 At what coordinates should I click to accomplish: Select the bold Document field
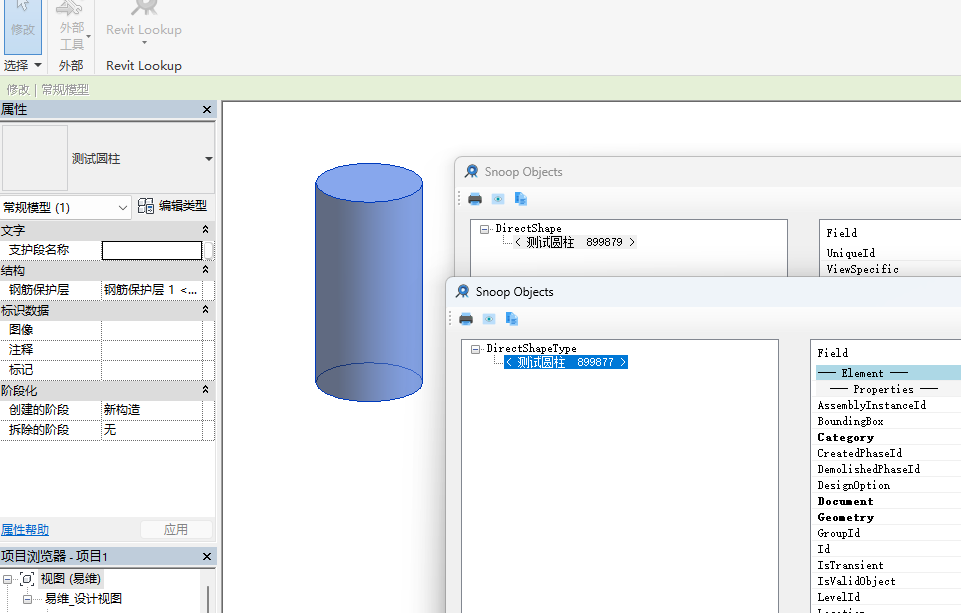pyautogui.click(x=845, y=501)
